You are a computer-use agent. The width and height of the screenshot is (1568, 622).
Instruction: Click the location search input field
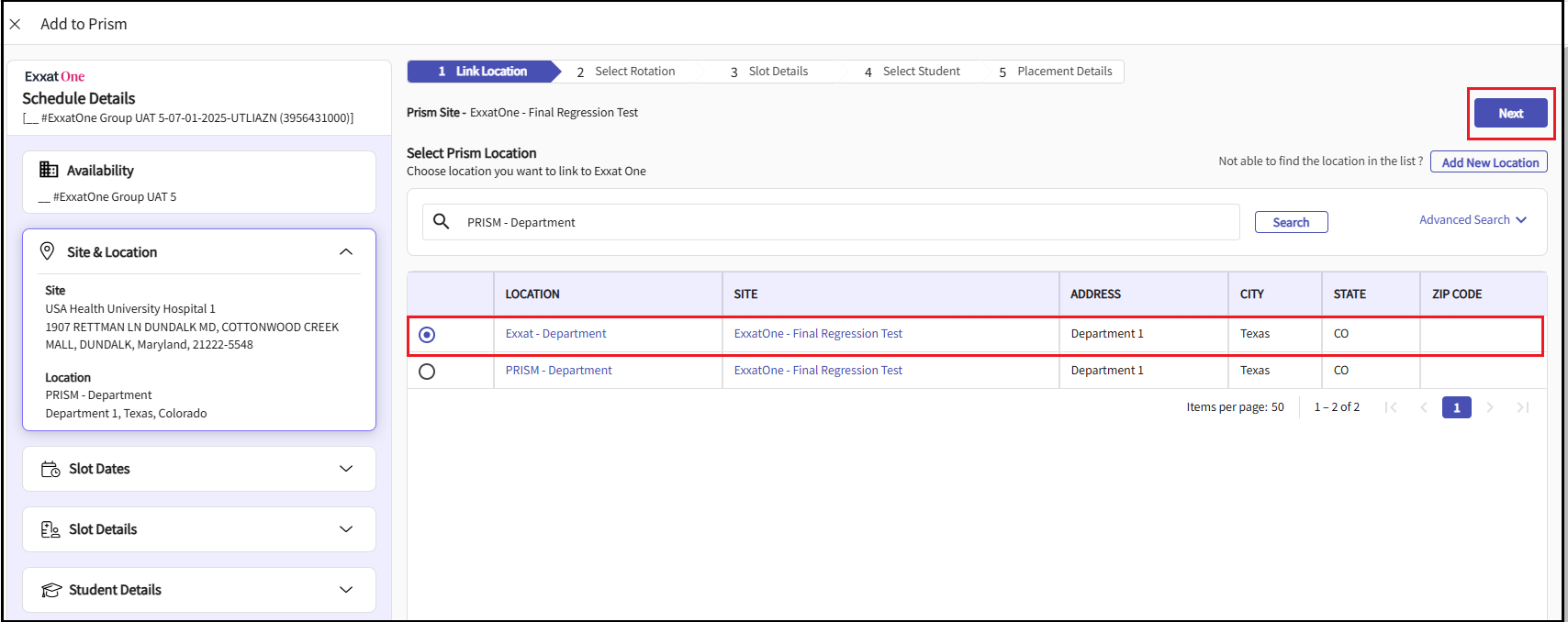tap(845, 222)
